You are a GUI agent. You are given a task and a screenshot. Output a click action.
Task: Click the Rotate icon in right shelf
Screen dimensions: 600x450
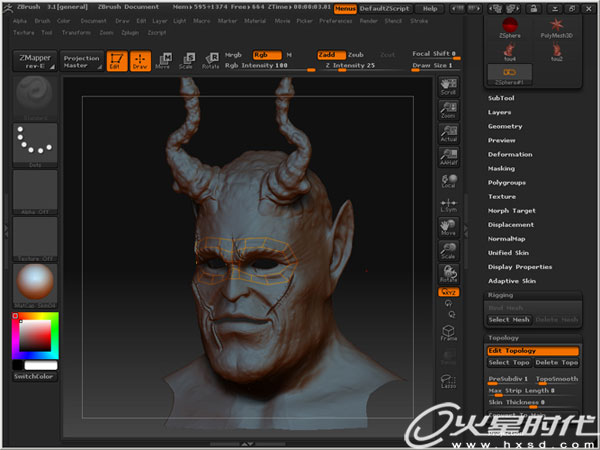click(448, 274)
